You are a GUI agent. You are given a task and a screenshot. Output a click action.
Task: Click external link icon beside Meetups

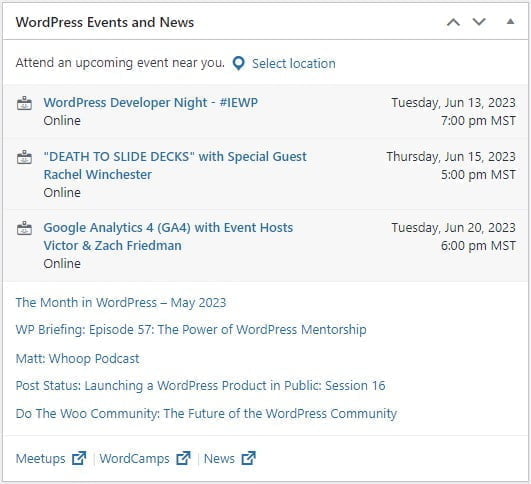[x=79, y=458]
